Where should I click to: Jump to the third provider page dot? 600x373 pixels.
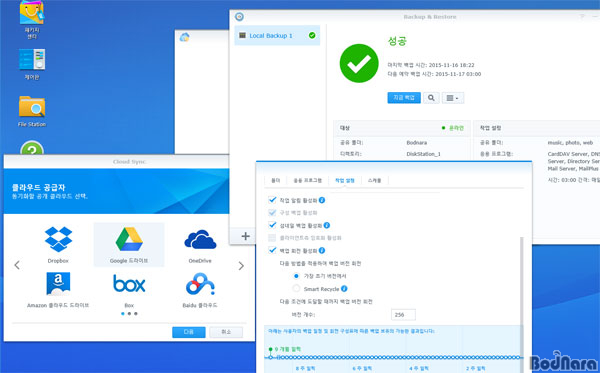coord(136,314)
